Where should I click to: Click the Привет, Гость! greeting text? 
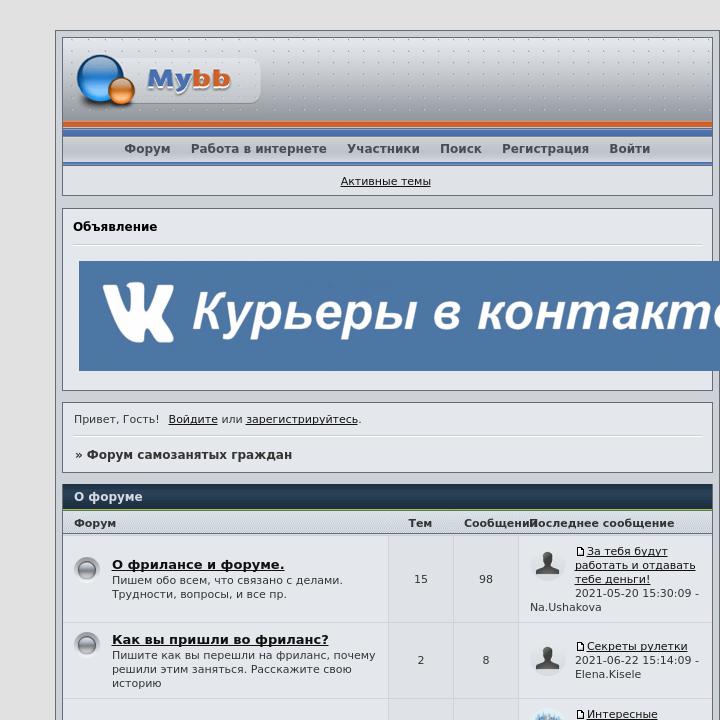pos(116,419)
